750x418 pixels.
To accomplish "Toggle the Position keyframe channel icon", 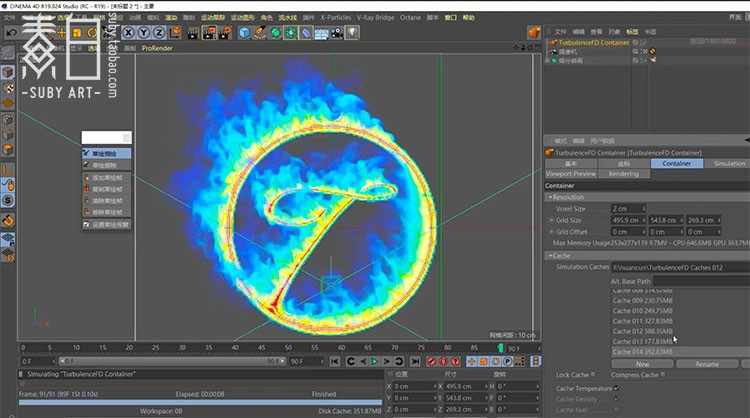I will click(471, 362).
